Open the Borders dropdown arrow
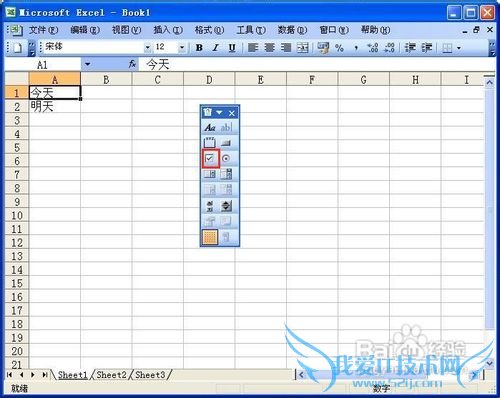This screenshot has width=500, height=398. pyautogui.click(x=459, y=48)
